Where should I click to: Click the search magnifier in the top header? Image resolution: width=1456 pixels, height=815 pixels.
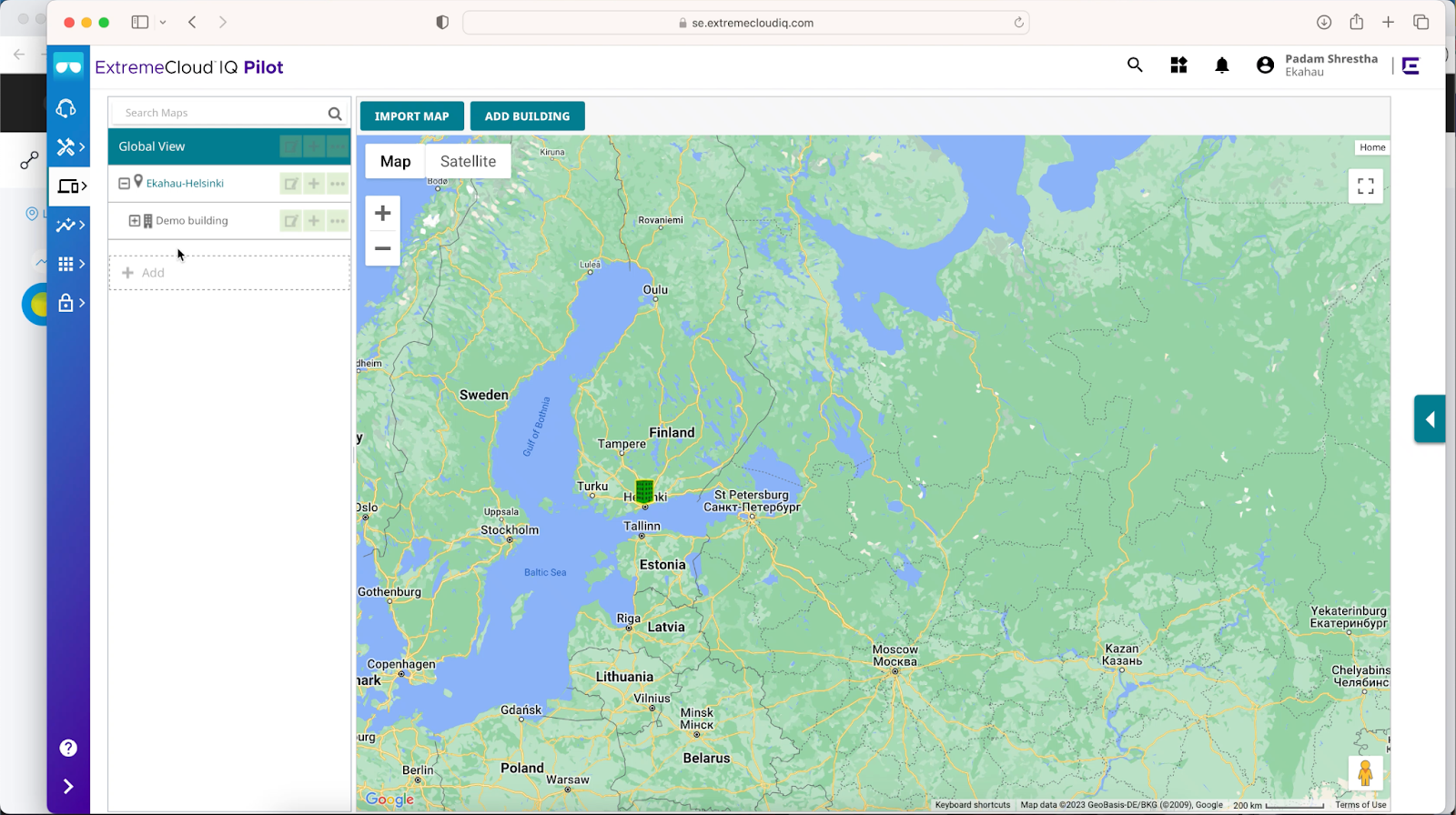click(1135, 65)
